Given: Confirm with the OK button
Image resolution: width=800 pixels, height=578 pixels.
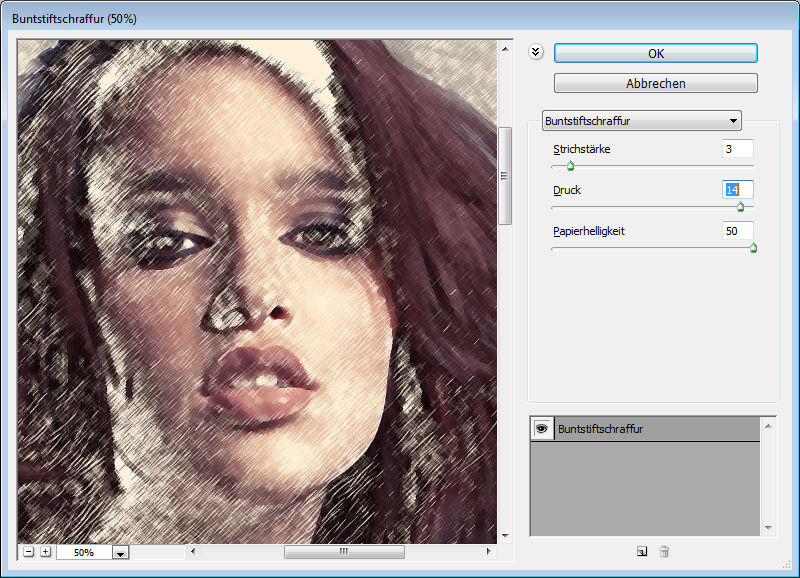Looking at the screenshot, I should click(656, 54).
